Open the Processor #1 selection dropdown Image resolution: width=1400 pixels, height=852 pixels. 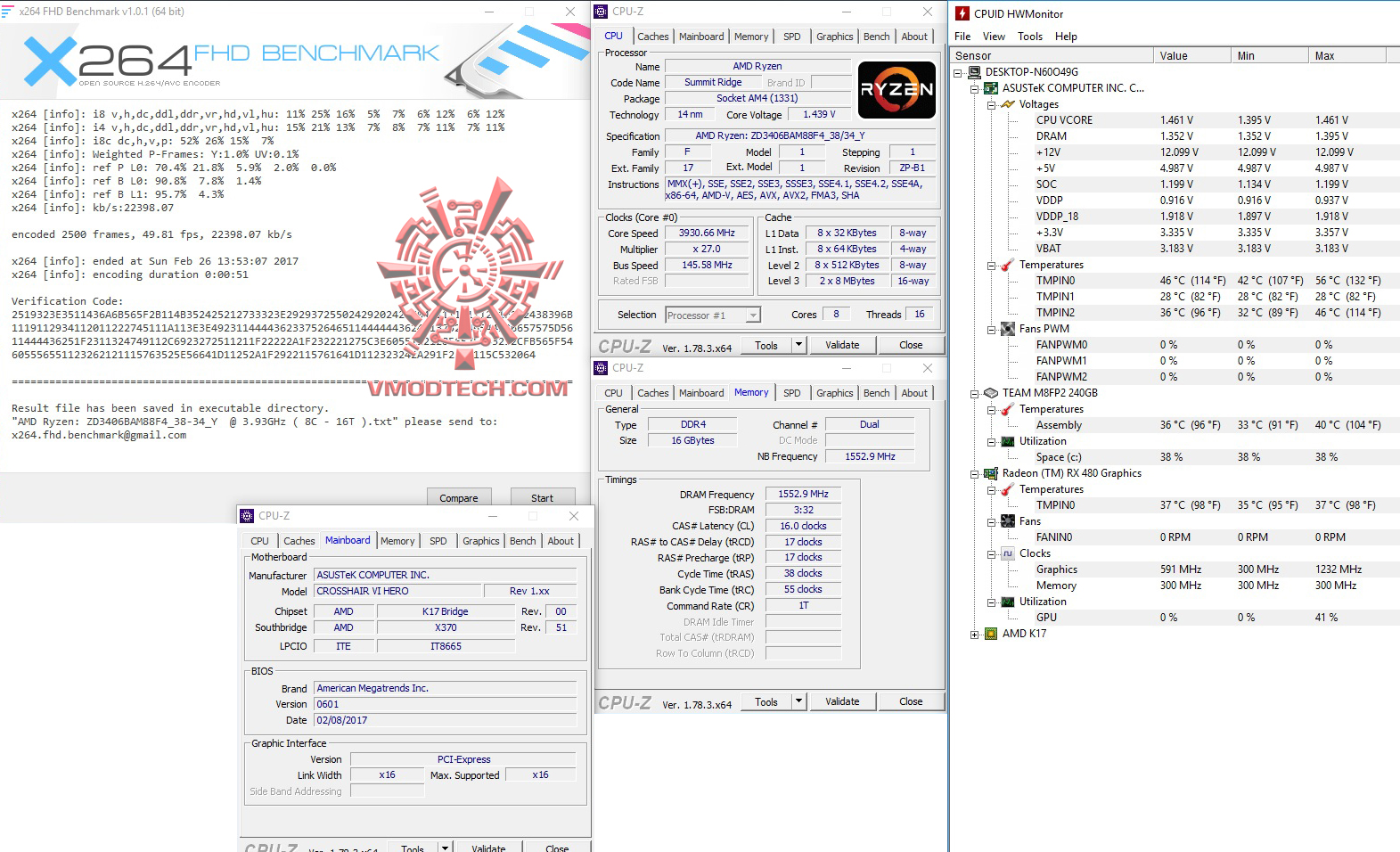(x=753, y=315)
